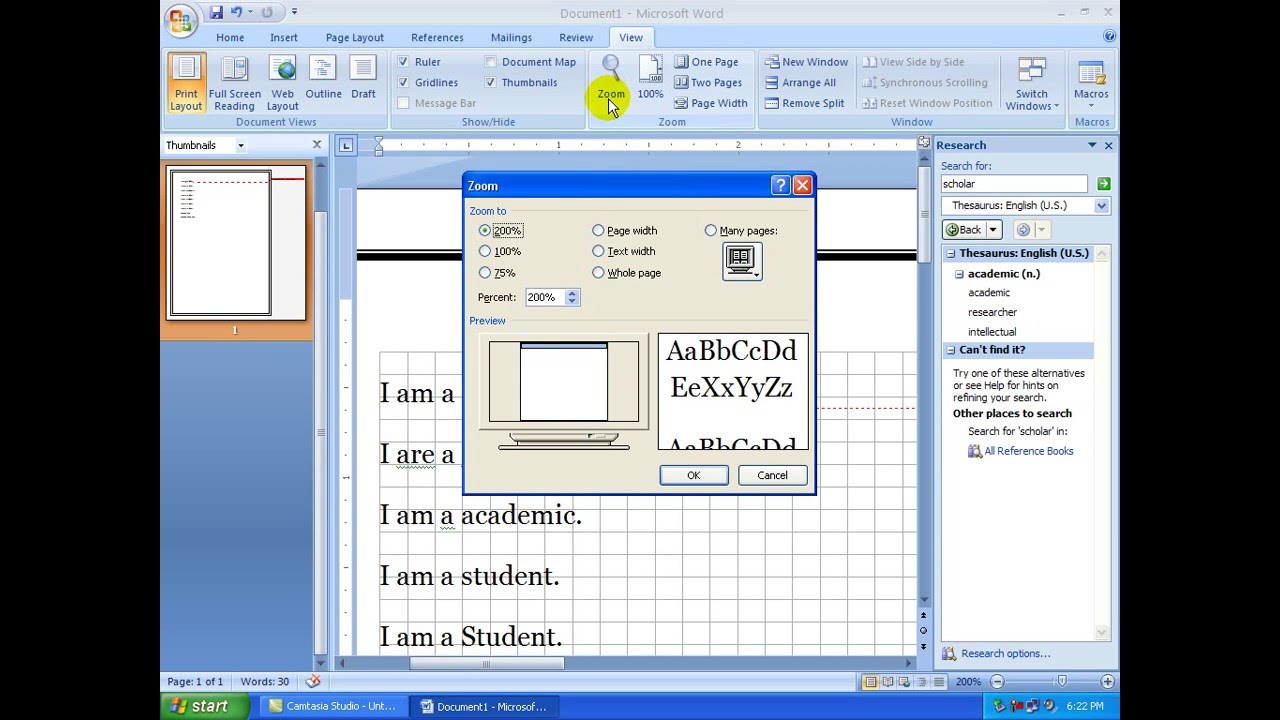Open the Thumbnails pane dropdown
The image size is (1280, 720).
241,146
